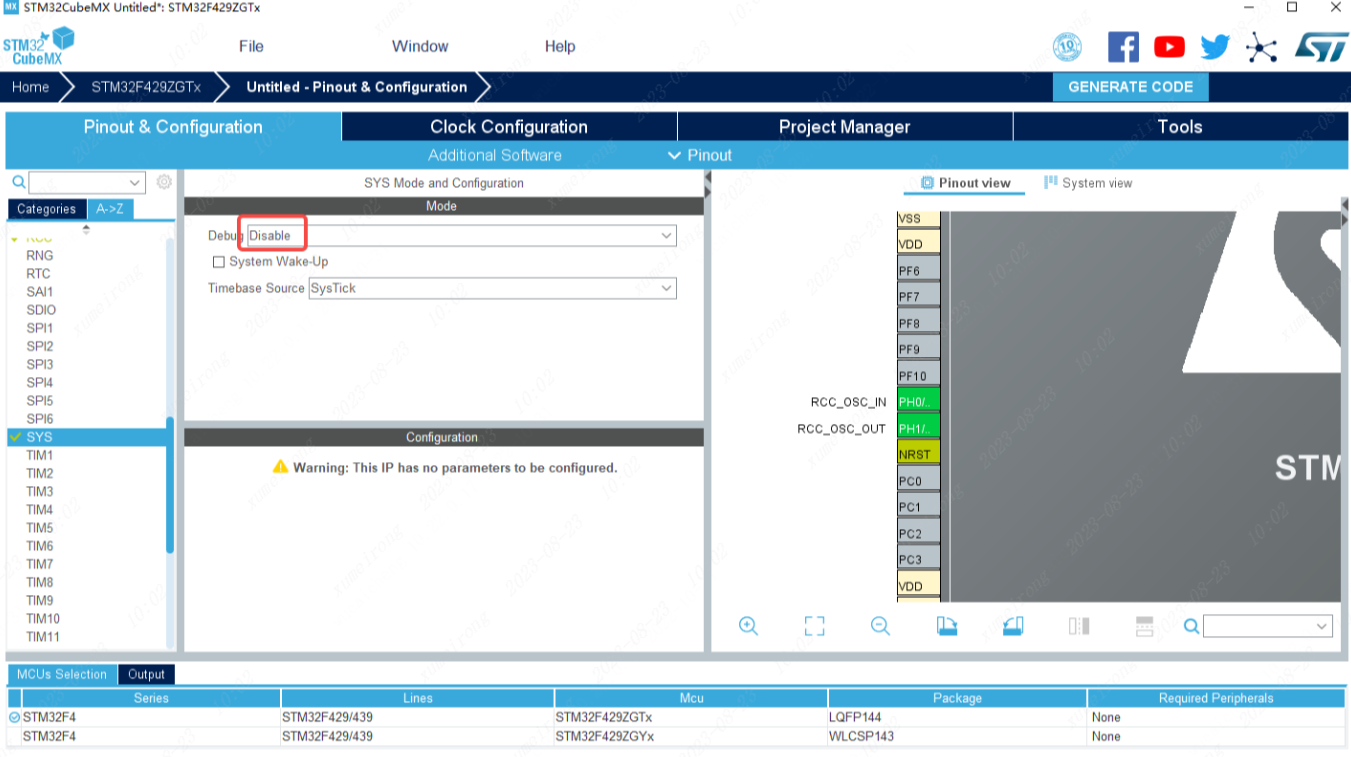Open the ST YouTube channel icon
Screen dimensions: 1351x757
click(1169, 47)
